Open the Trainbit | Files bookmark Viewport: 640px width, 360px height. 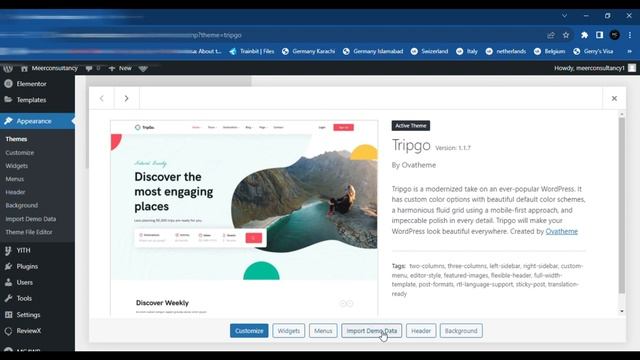[x=252, y=51]
